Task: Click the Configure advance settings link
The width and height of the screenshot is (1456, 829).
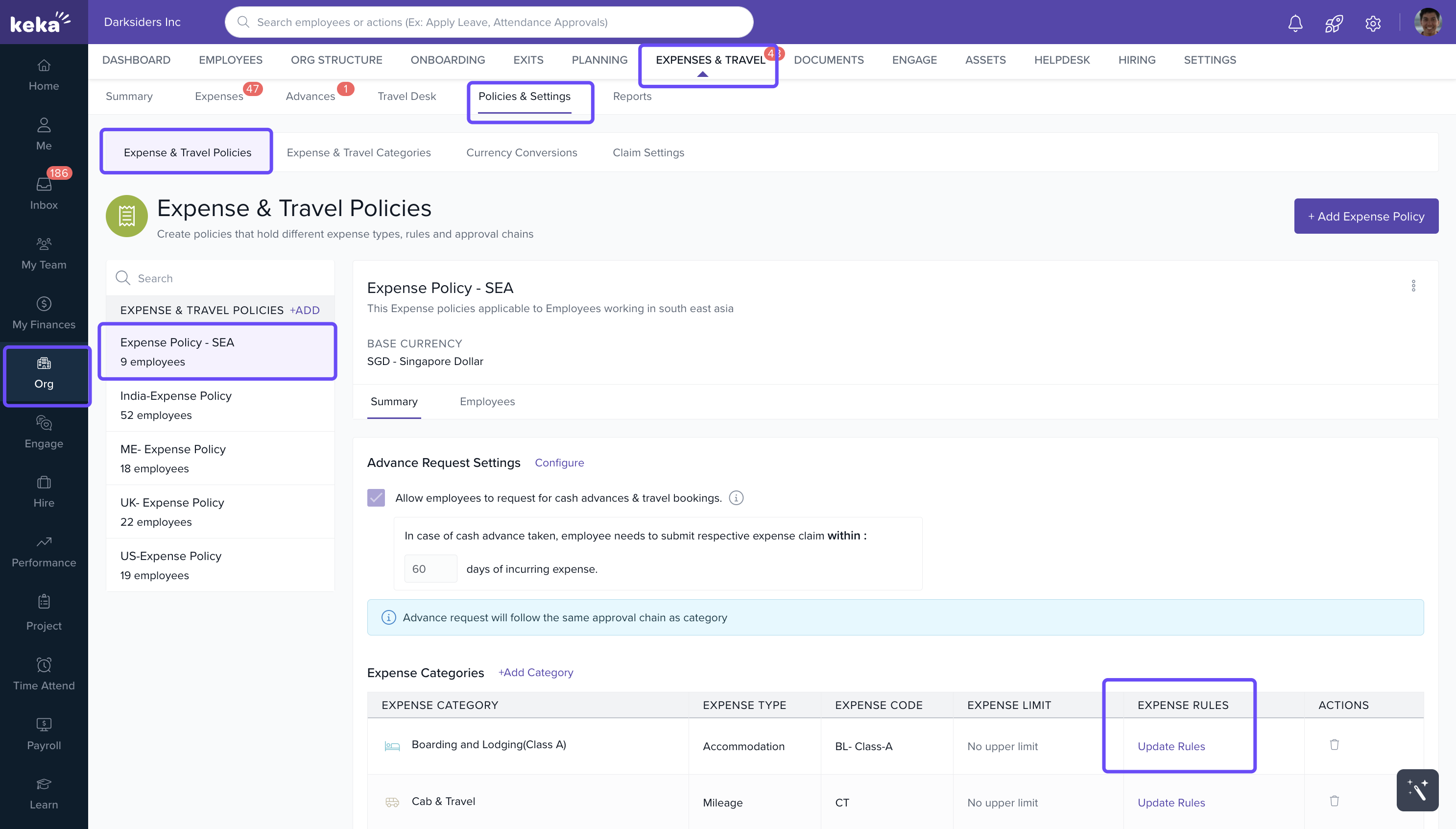Action: coord(559,463)
